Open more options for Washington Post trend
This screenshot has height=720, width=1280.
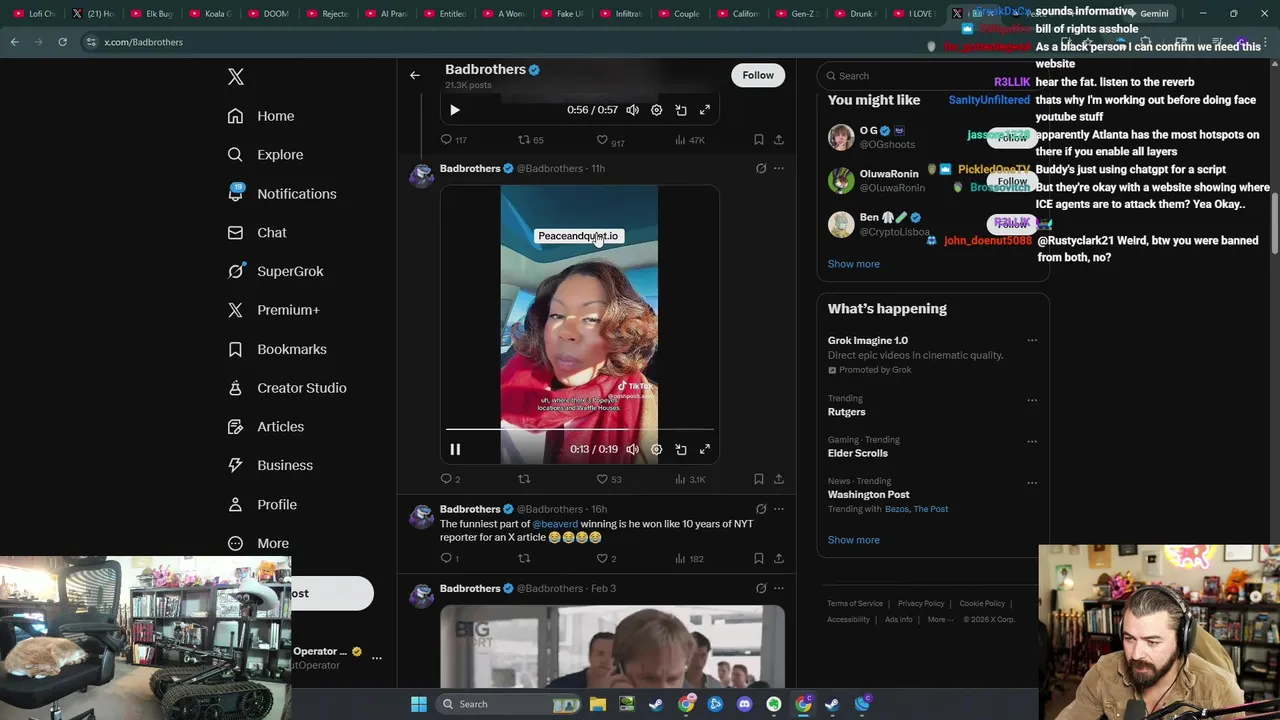[1032, 483]
